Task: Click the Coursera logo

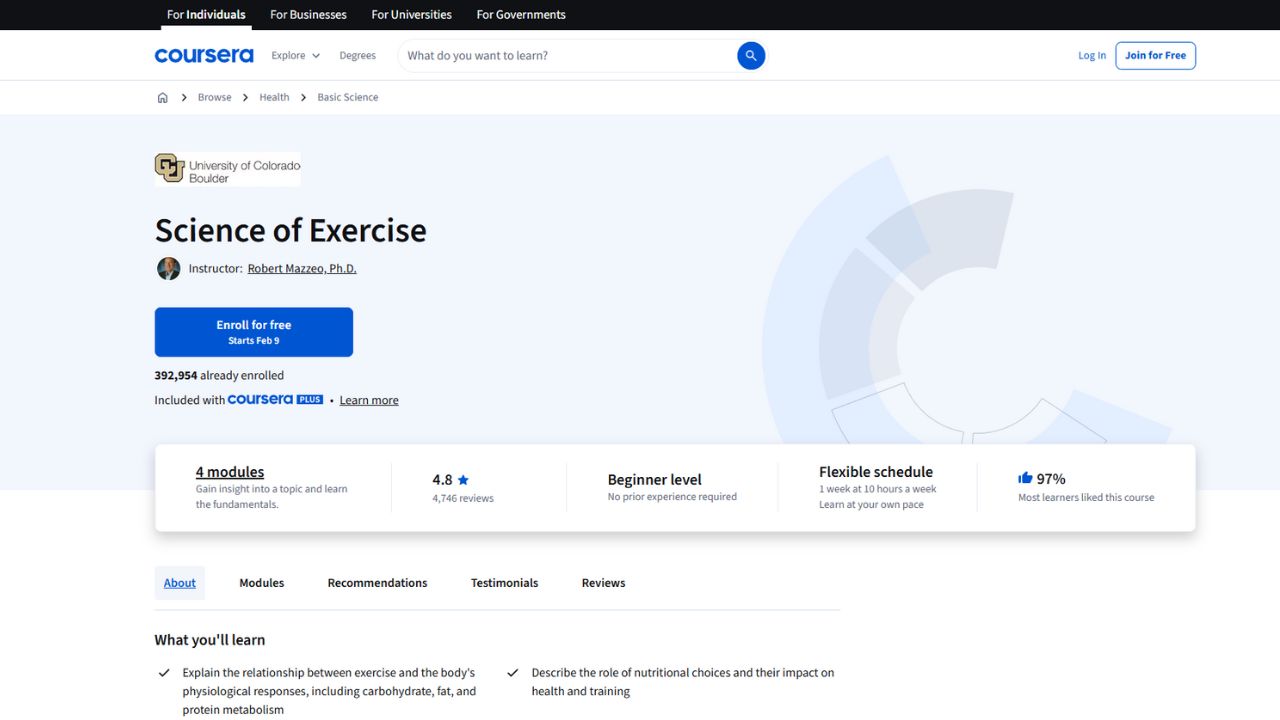Action: point(204,55)
